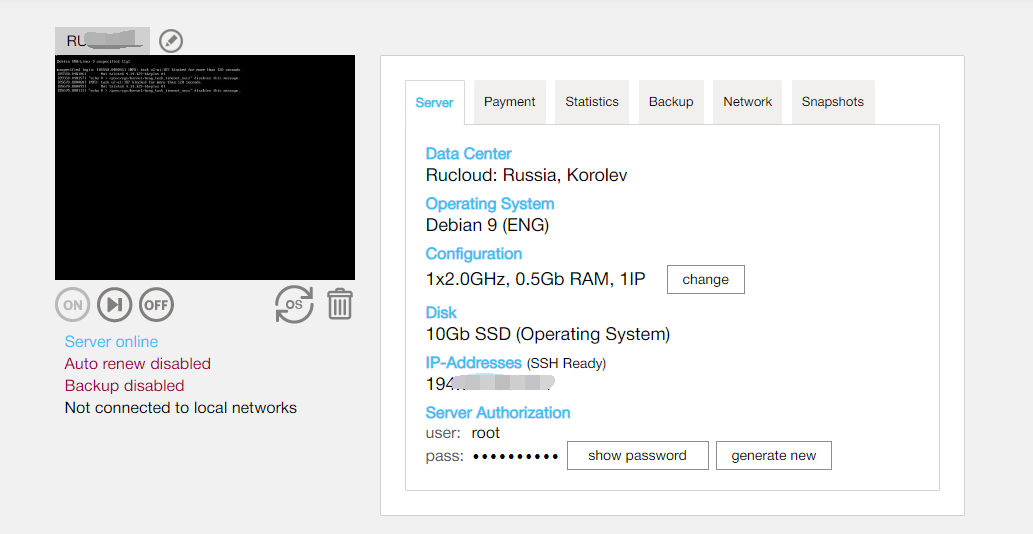Click the change configuration button
1033x534 pixels.
click(706, 279)
